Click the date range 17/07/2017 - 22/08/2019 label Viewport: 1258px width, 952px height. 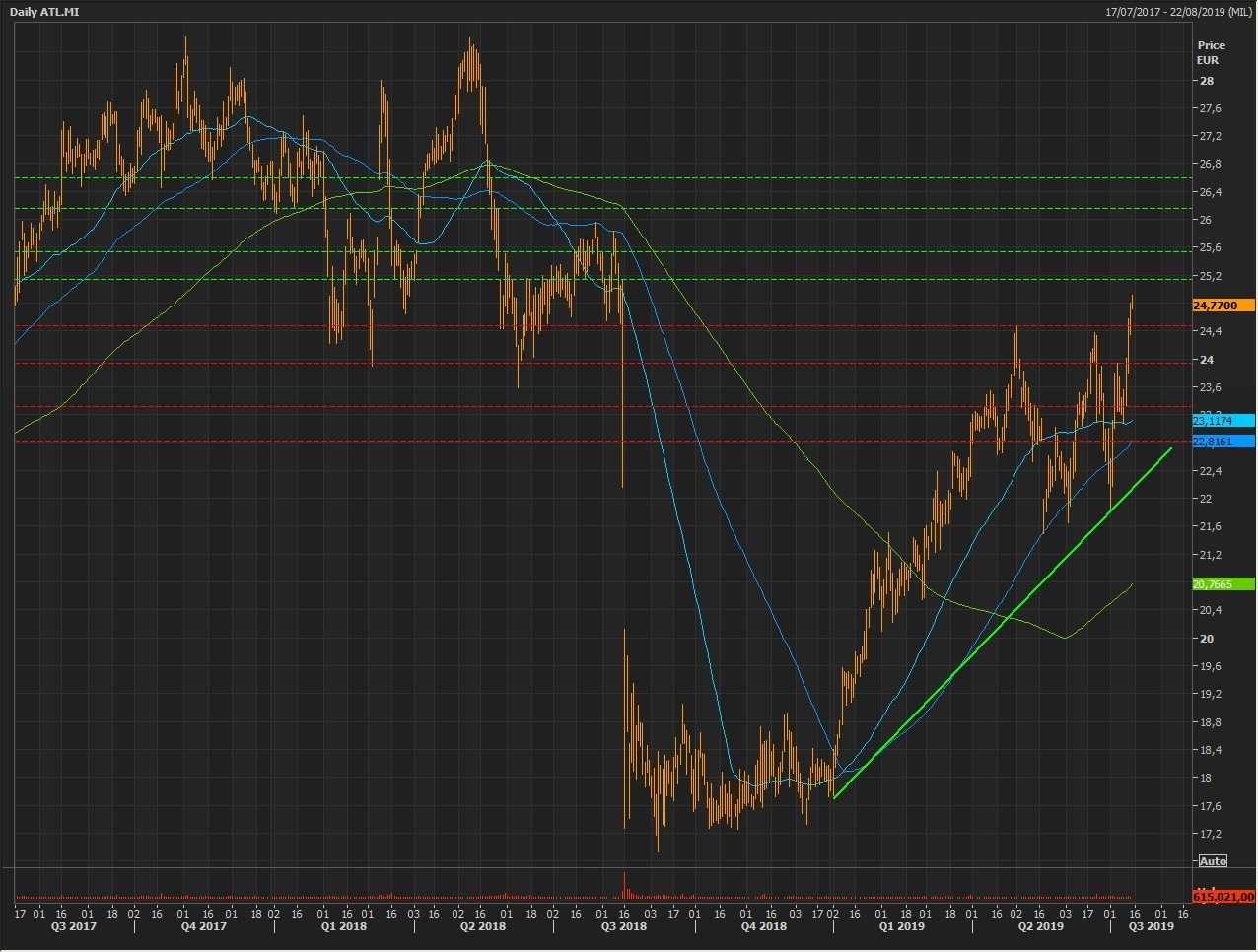point(1178,12)
